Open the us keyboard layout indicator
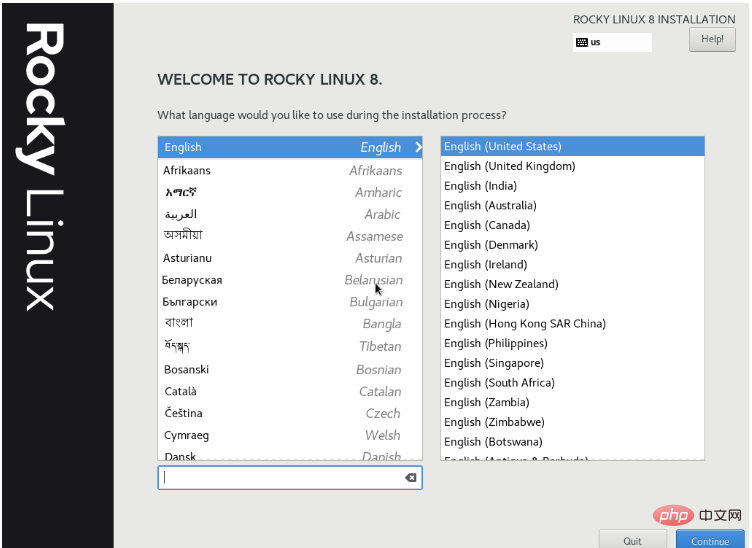This screenshot has width=752, height=548. tap(612, 43)
